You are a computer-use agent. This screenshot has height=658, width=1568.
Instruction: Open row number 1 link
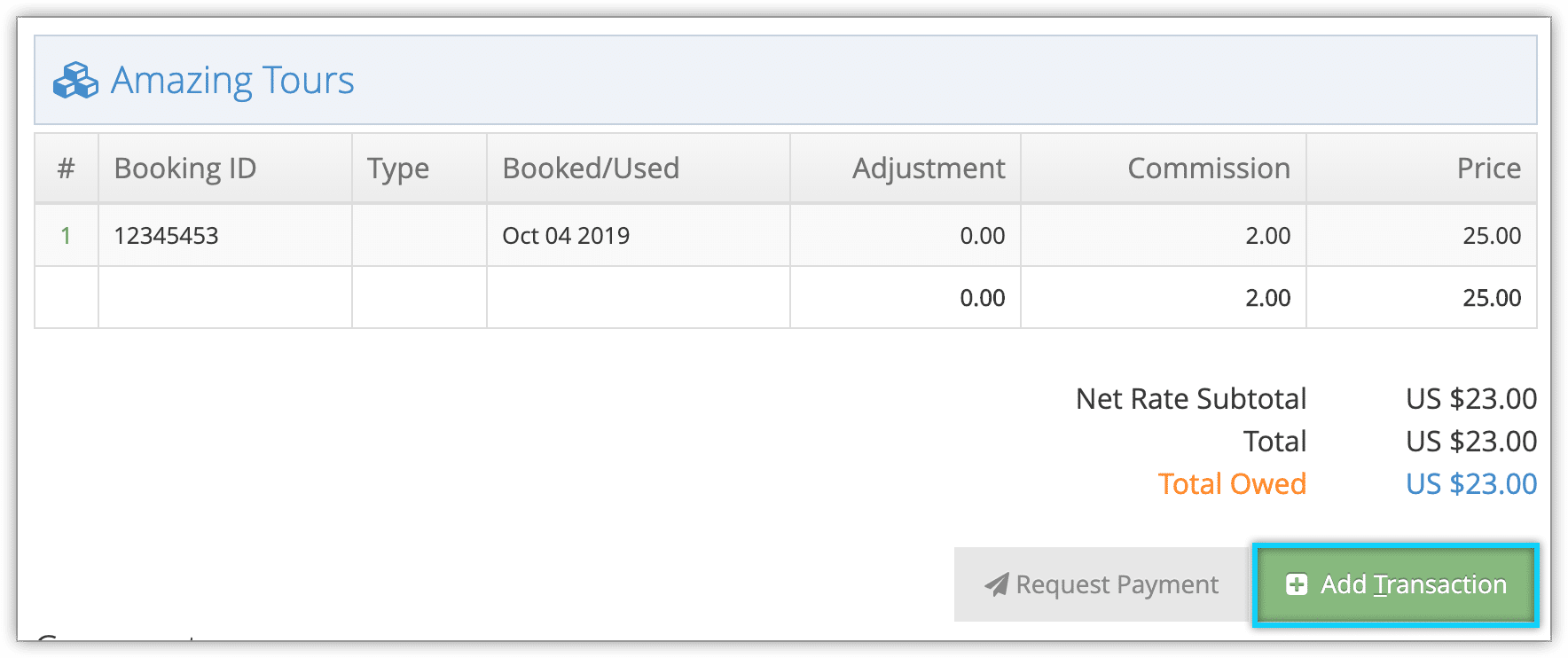66,236
